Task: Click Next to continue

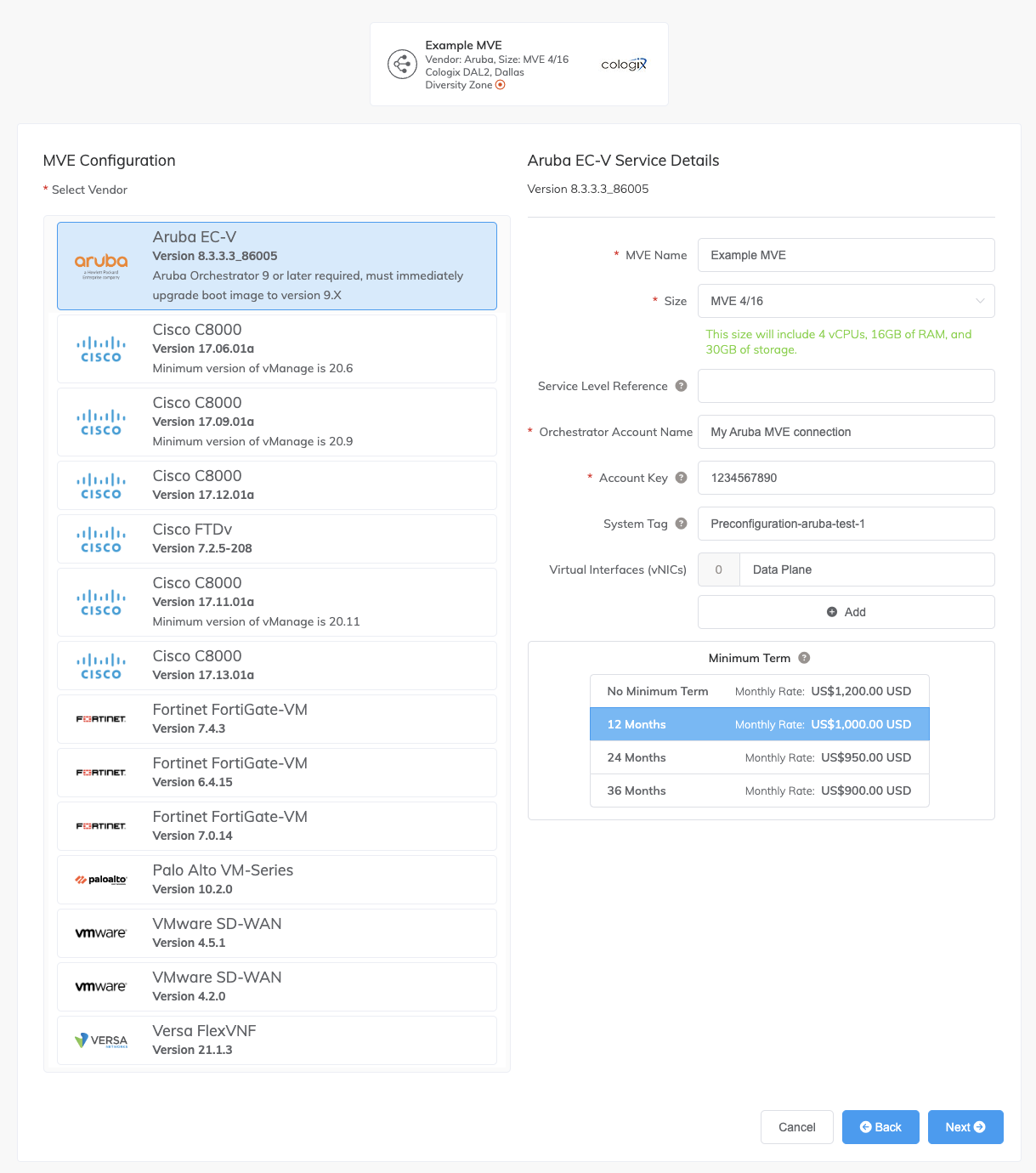Action: click(x=965, y=1127)
